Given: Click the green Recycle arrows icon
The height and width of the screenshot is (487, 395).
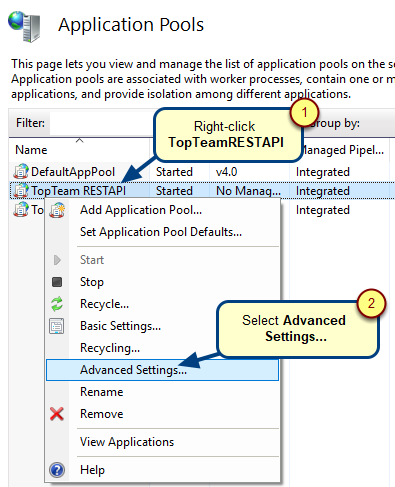Looking at the screenshot, I should [57, 304].
